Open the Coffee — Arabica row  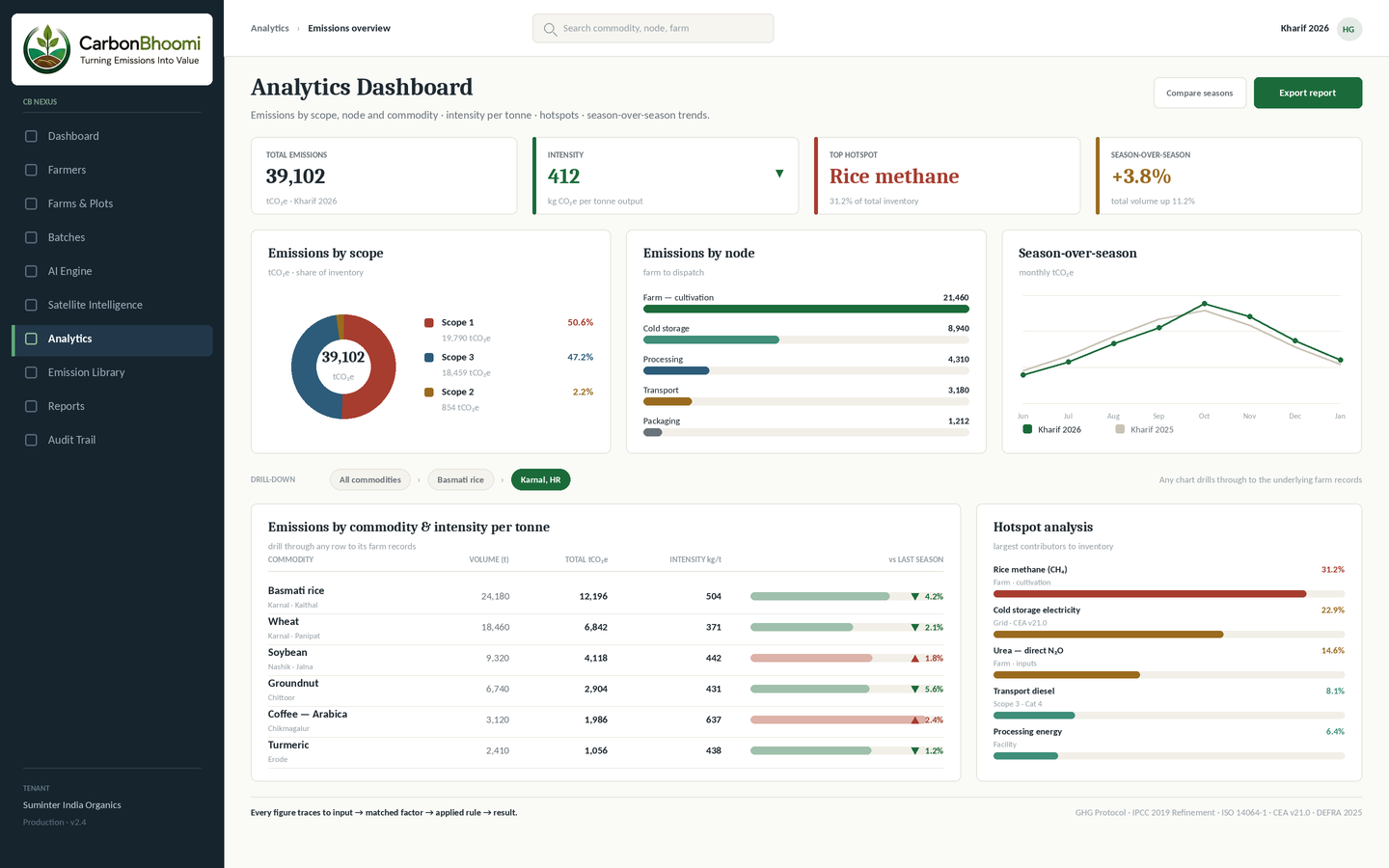click(606, 719)
